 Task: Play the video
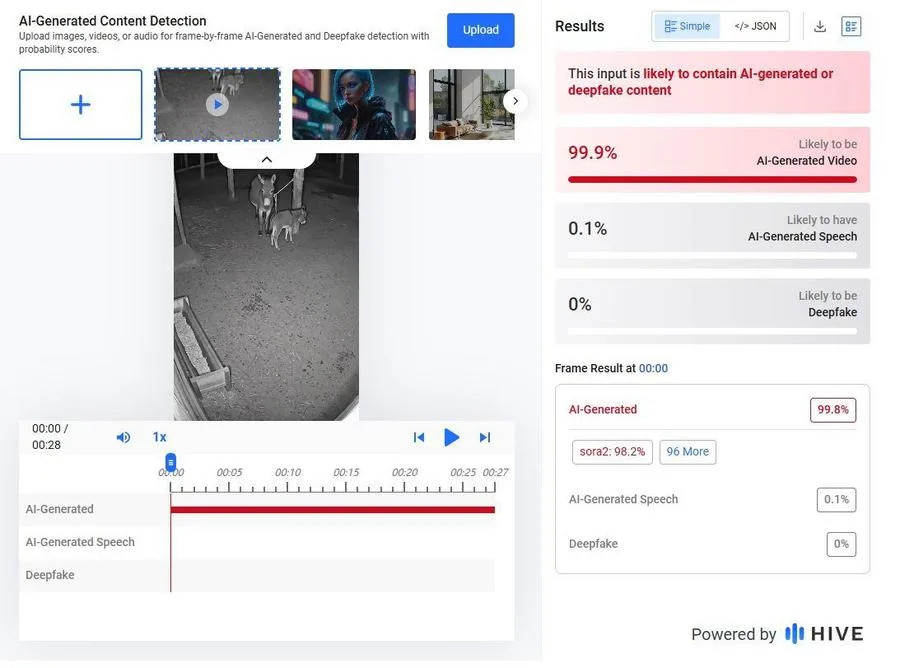pos(452,436)
